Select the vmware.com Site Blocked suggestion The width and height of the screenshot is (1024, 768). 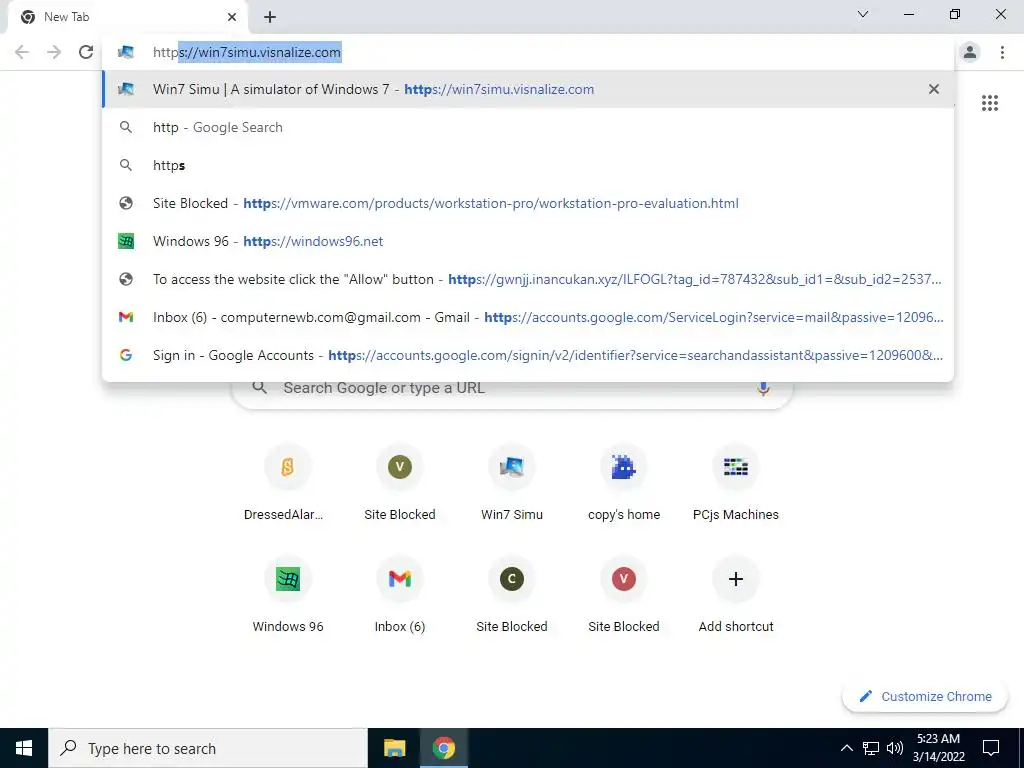(x=528, y=203)
